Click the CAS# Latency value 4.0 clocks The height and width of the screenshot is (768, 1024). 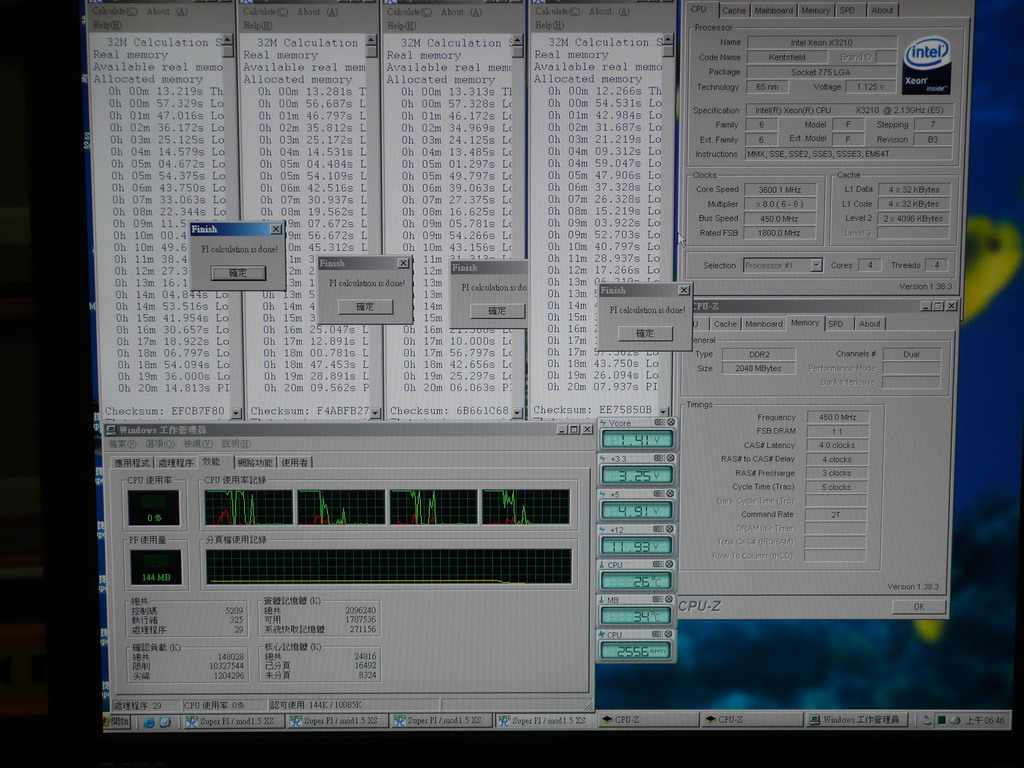pyautogui.click(x=837, y=445)
